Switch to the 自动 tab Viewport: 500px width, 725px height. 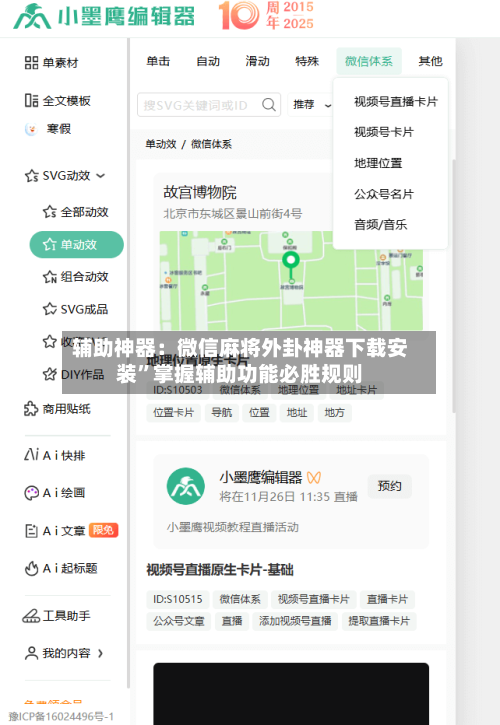pyautogui.click(x=208, y=61)
